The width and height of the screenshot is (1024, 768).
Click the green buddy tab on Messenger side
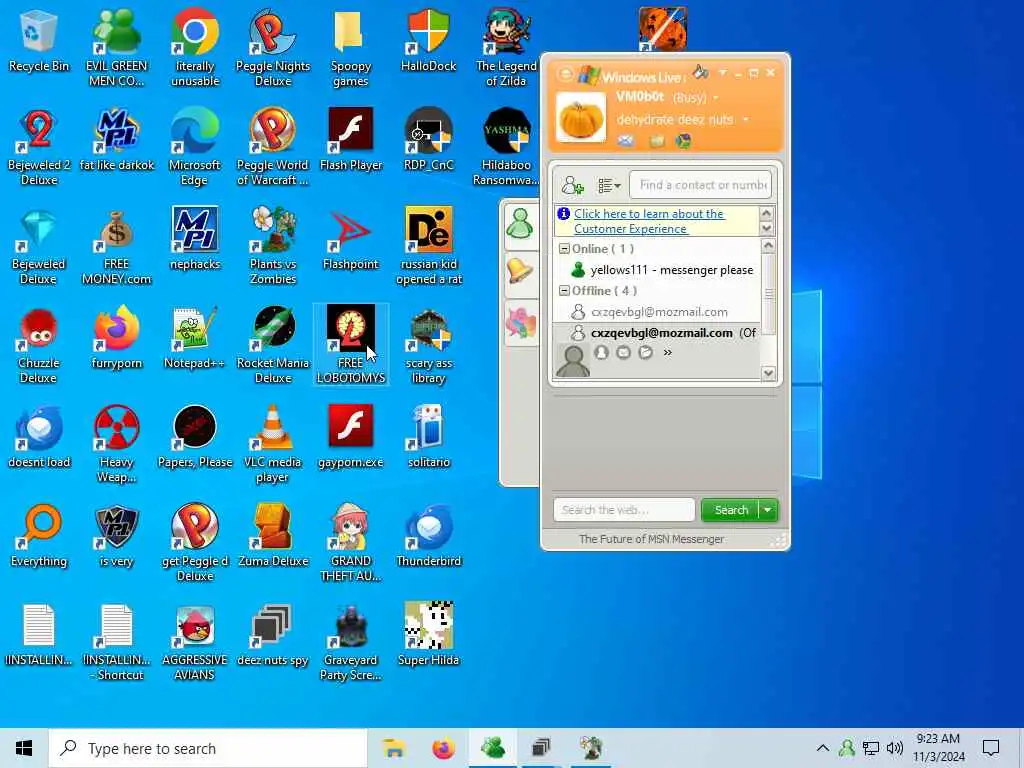pyautogui.click(x=520, y=225)
